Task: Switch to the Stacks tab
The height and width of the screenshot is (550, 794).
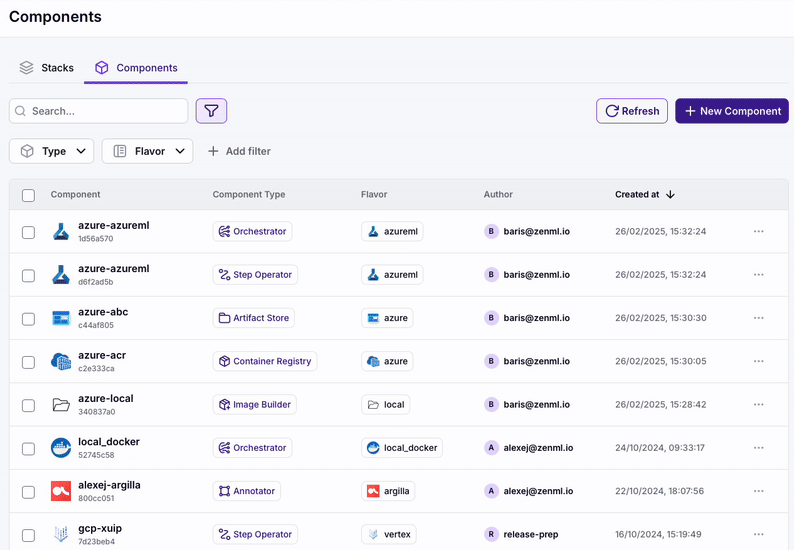Action: tap(47, 68)
